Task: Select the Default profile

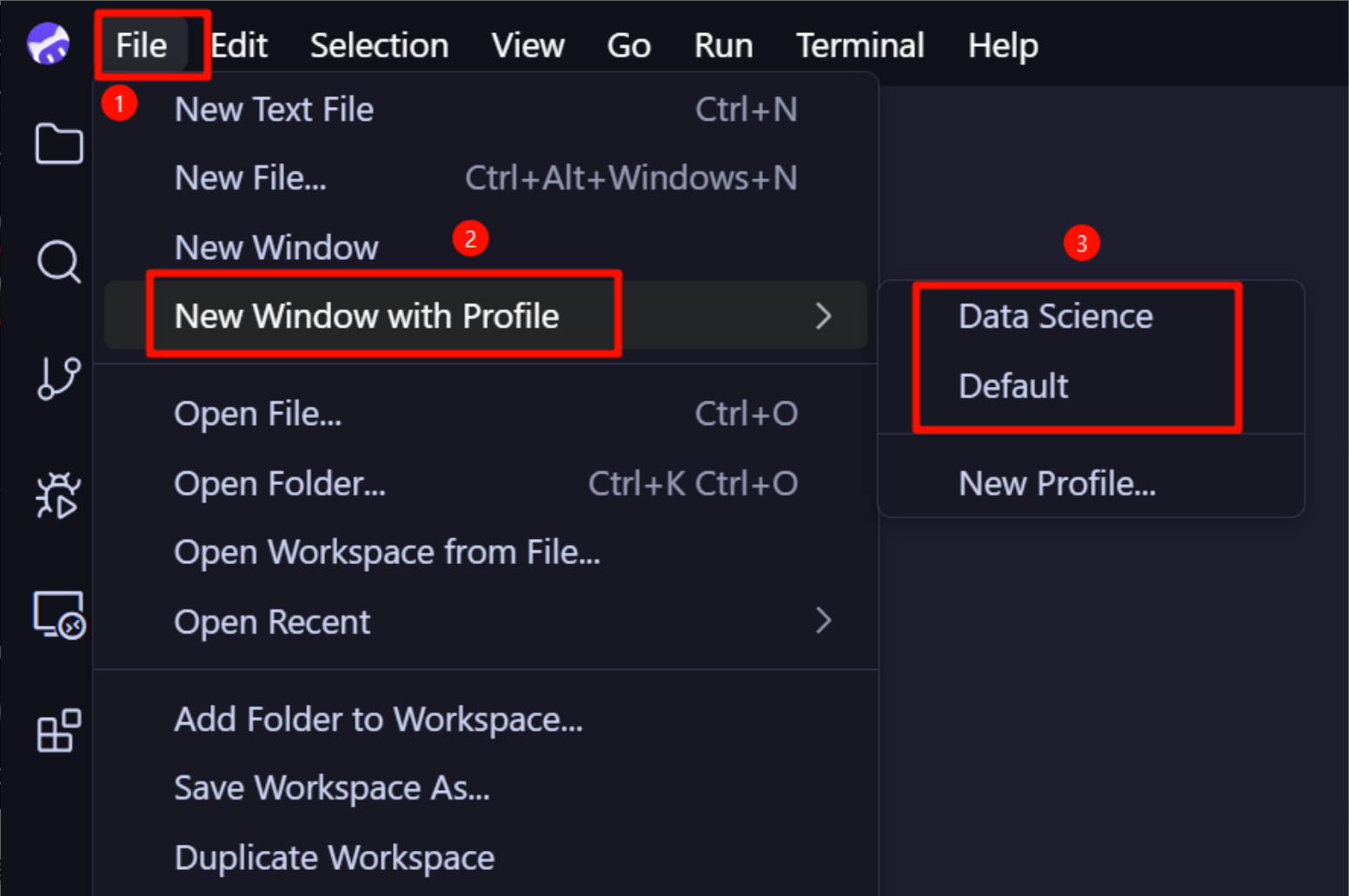Action: [x=1013, y=386]
